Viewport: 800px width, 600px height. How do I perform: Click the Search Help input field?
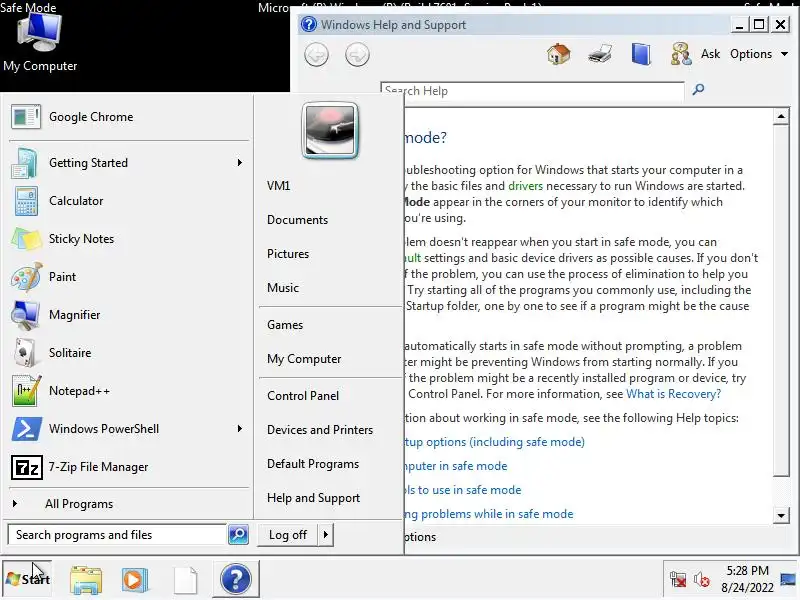click(x=532, y=91)
